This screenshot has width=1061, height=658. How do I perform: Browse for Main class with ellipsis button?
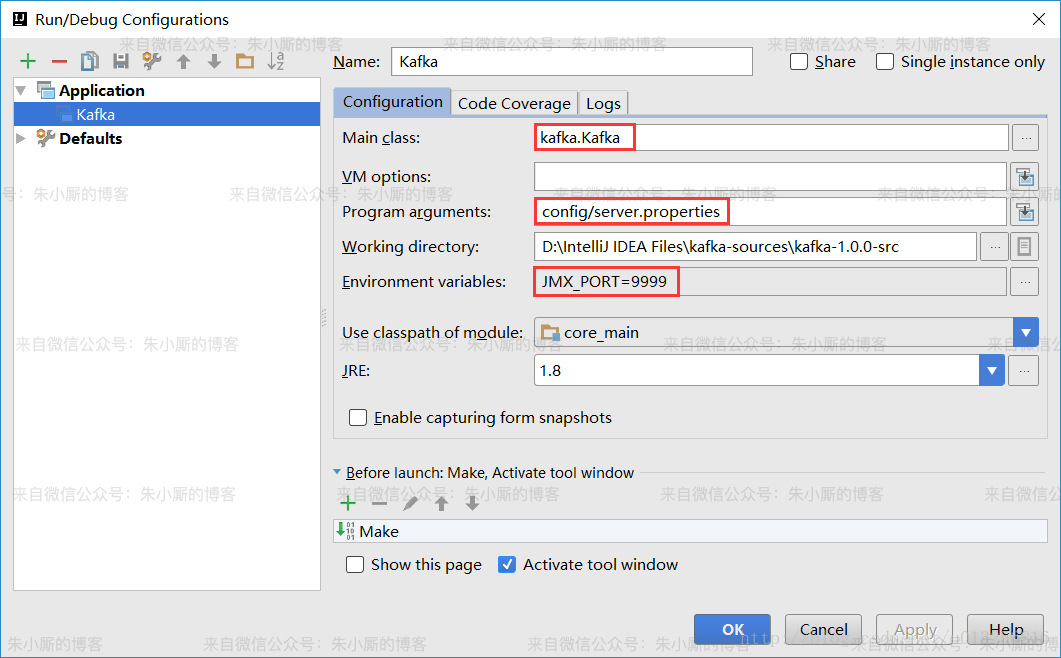[1026, 137]
